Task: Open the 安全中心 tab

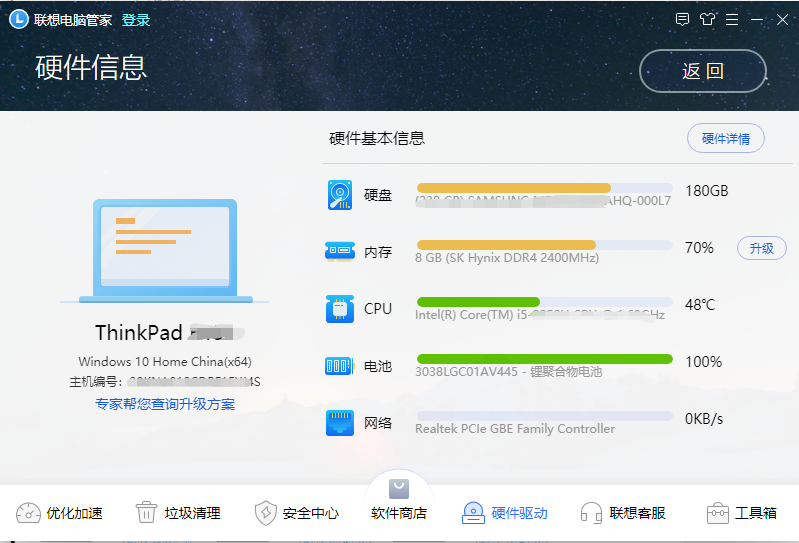Action: (296, 513)
